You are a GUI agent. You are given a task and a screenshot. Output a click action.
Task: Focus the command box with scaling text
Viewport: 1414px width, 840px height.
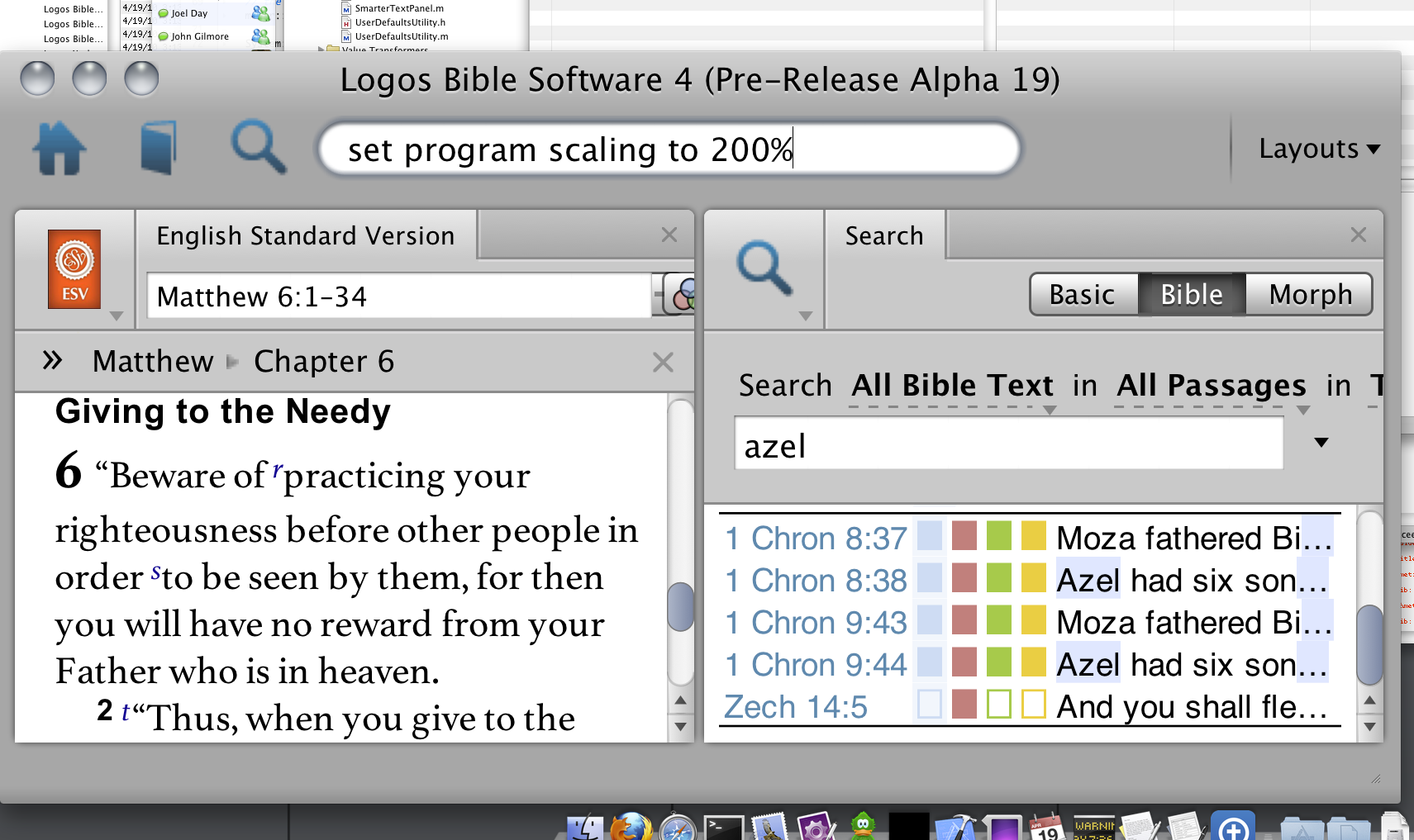coord(670,149)
